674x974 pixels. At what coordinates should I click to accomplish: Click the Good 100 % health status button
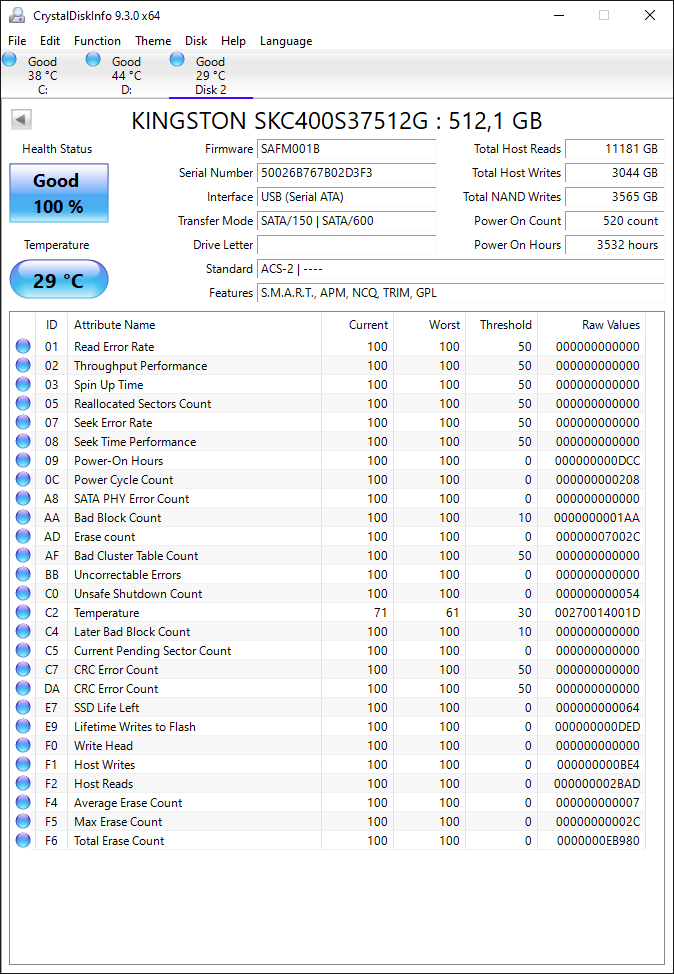(59, 193)
